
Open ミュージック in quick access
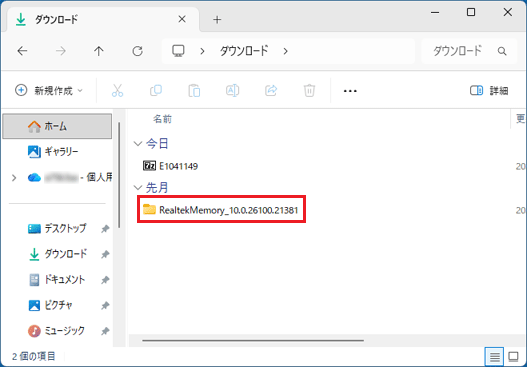[56, 331]
